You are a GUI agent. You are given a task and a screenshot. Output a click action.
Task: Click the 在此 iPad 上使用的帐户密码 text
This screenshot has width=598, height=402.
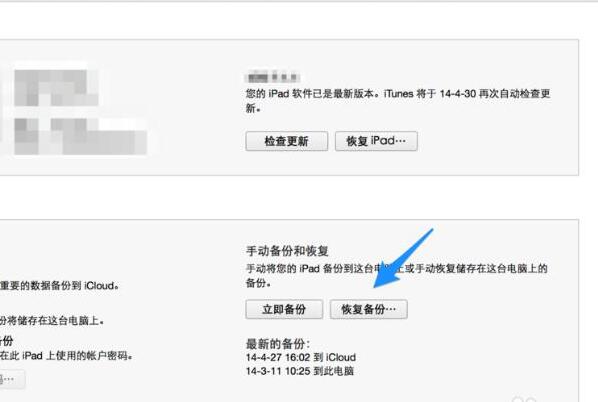[66, 356]
